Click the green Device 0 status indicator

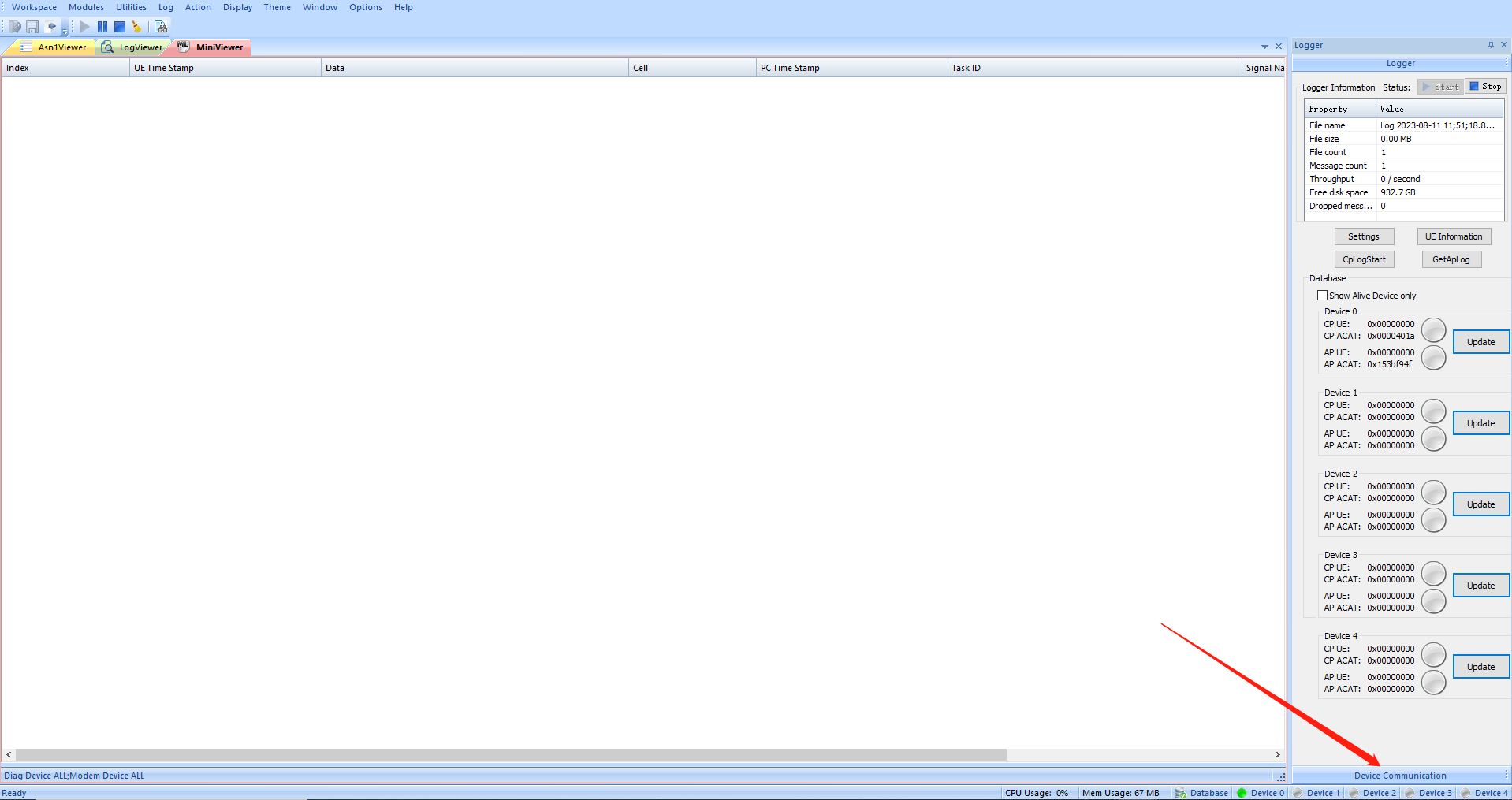click(1242, 793)
